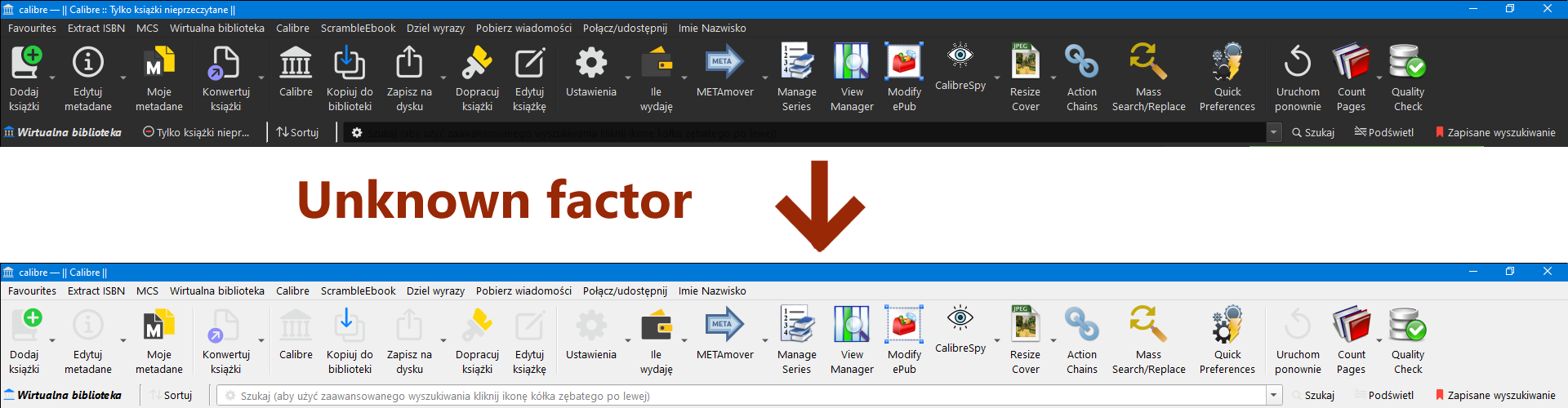Open Połącz/udostępnij menu in light window
The image size is (1568, 408).
click(625, 290)
